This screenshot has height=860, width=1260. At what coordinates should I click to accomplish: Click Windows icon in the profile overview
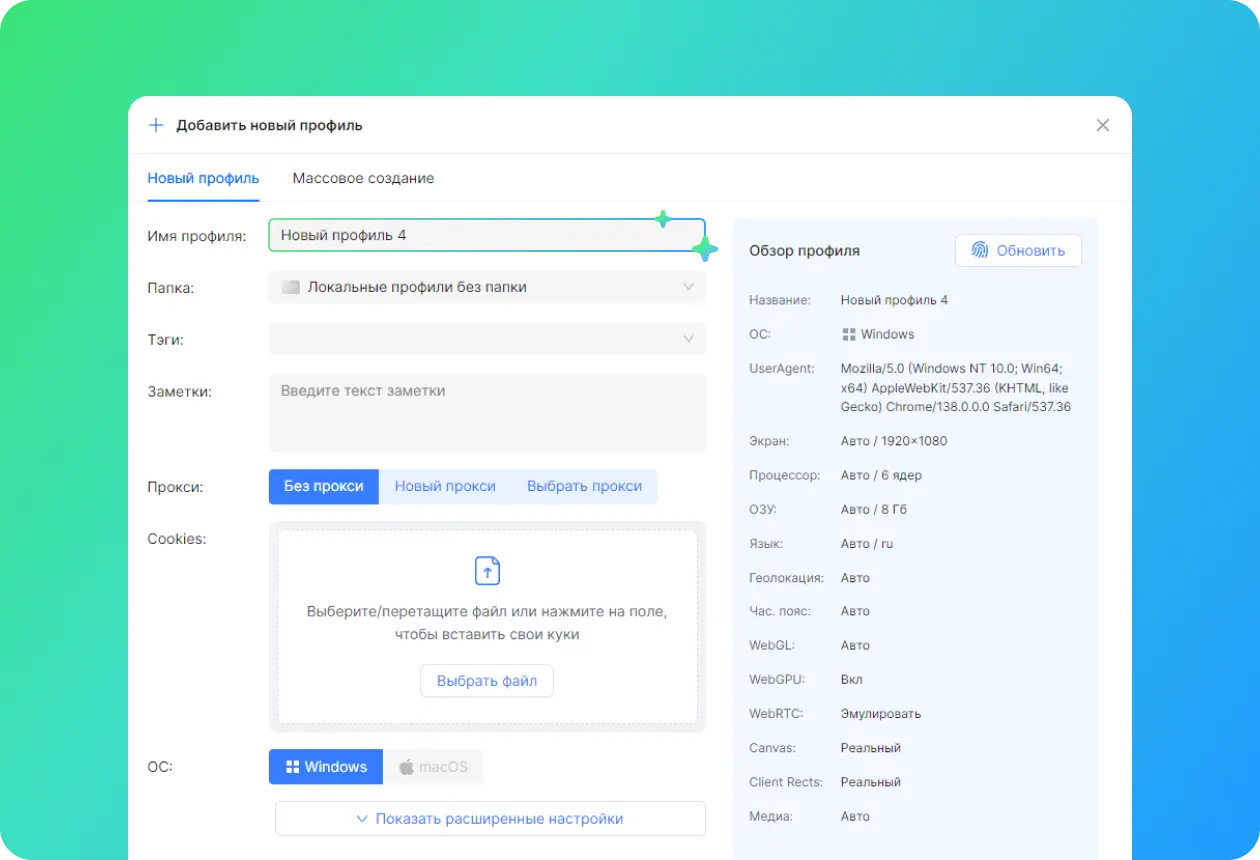tap(849, 335)
